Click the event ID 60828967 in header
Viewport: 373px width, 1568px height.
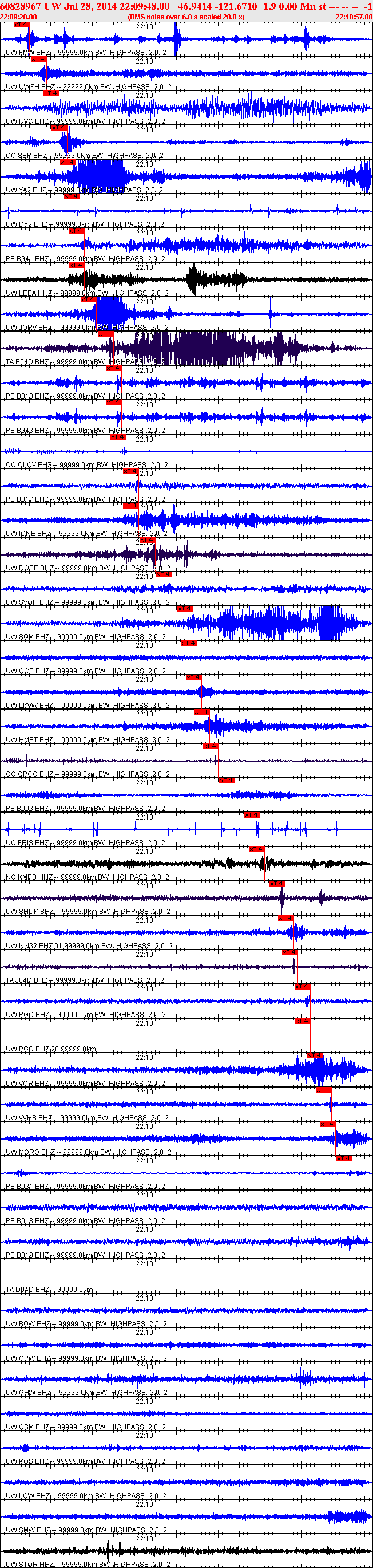point(21,6)
